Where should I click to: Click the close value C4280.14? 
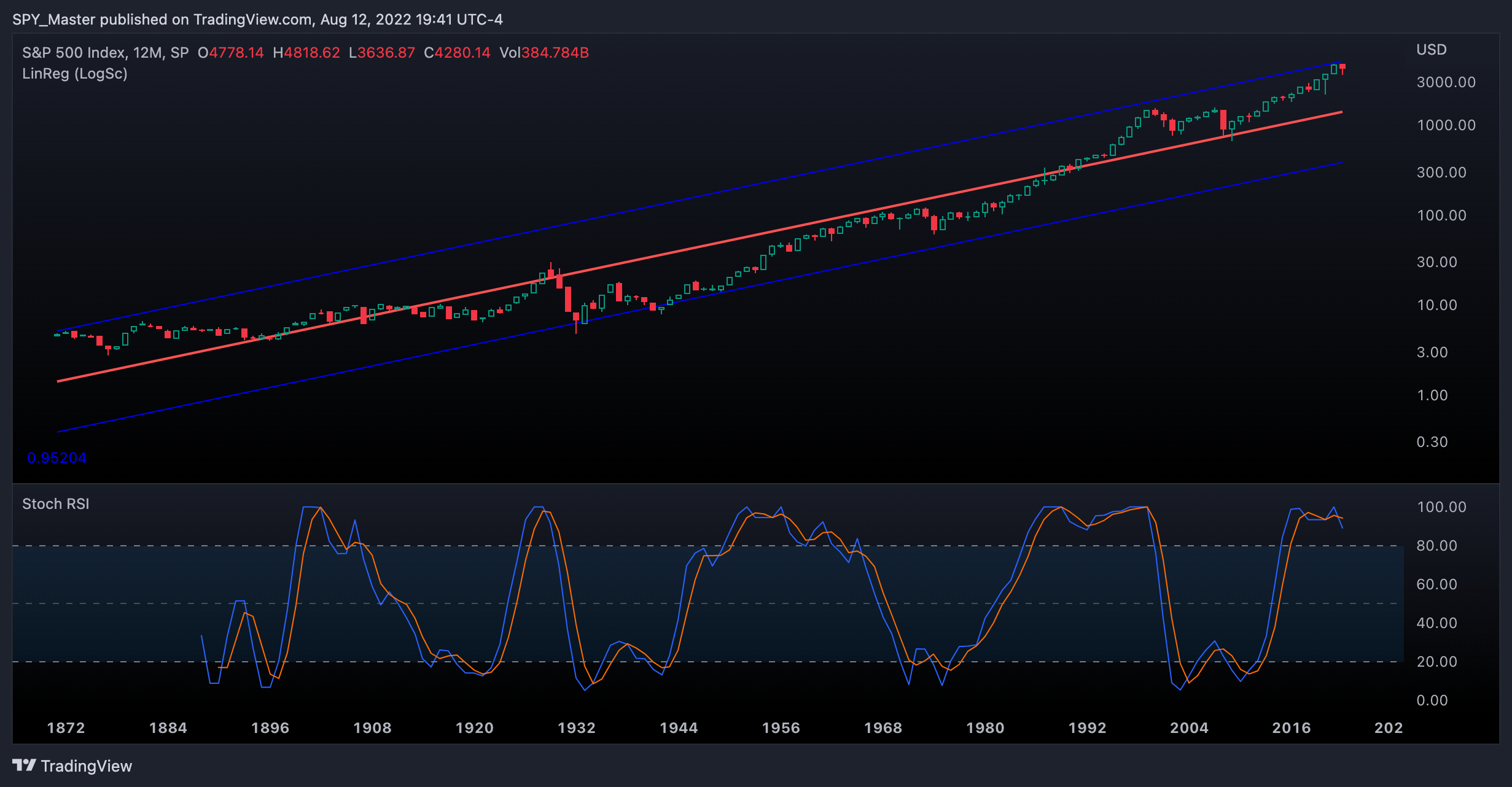tap(458, 53)
